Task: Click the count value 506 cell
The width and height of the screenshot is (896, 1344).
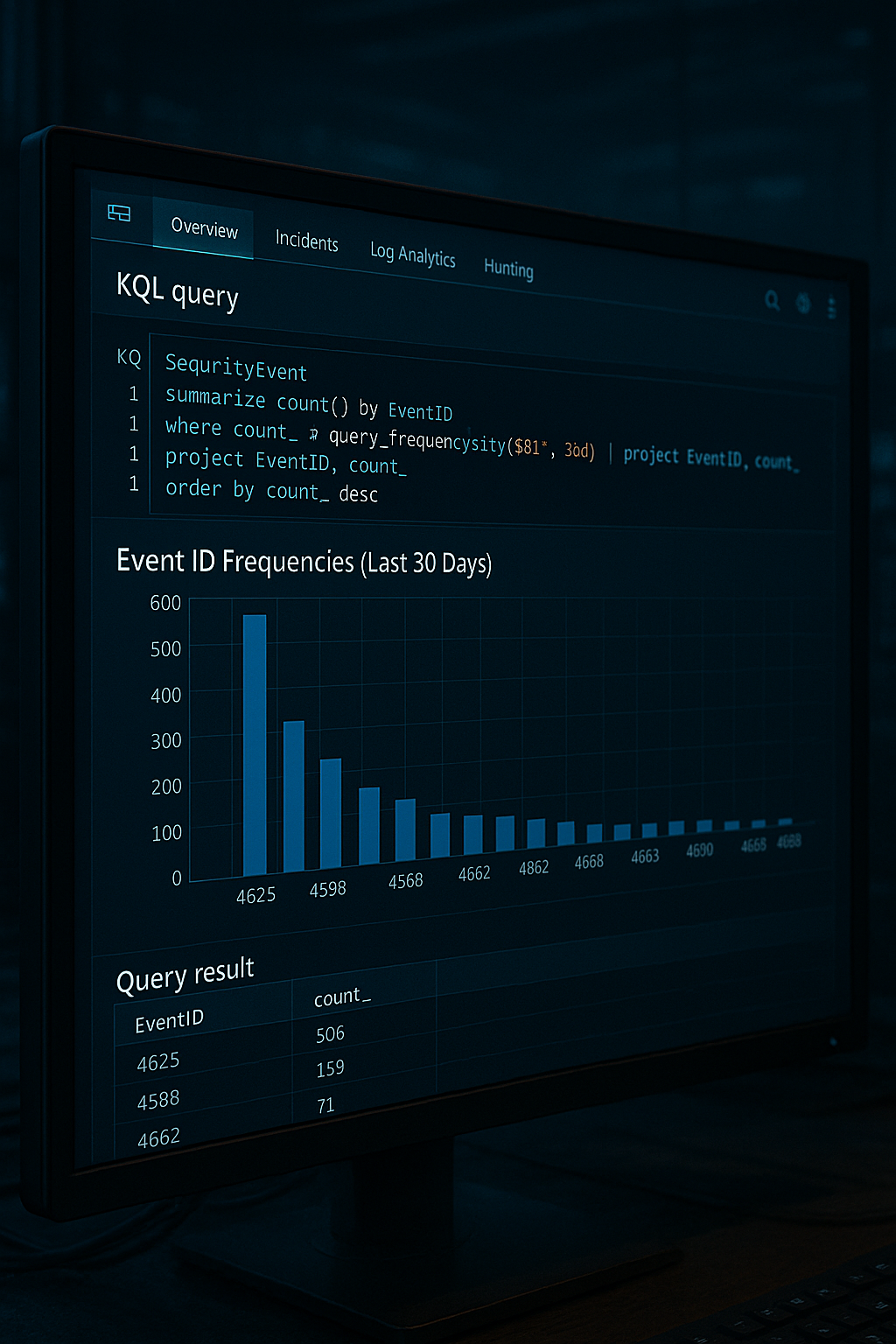Action: tap(330, 1034)
